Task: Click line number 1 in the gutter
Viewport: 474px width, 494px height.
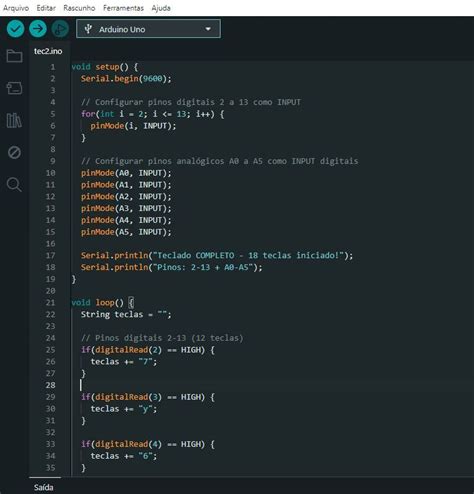Action: pyautogui.click(x=53, y=67)
